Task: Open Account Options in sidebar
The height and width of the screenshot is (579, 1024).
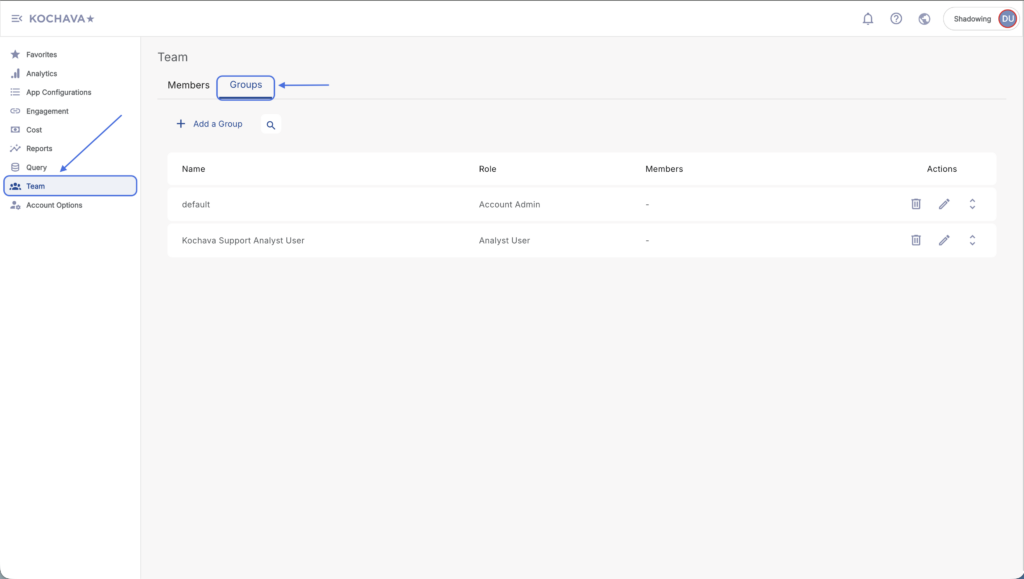Action: pos(54,205)
